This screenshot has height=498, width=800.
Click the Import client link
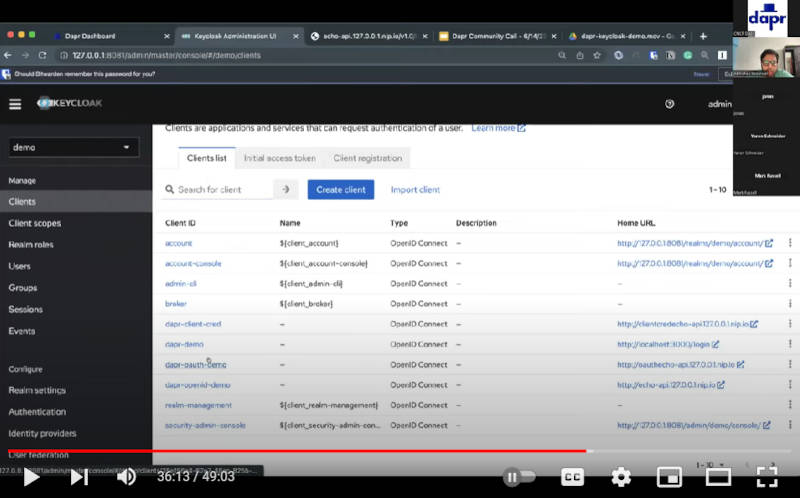(415, 189)
